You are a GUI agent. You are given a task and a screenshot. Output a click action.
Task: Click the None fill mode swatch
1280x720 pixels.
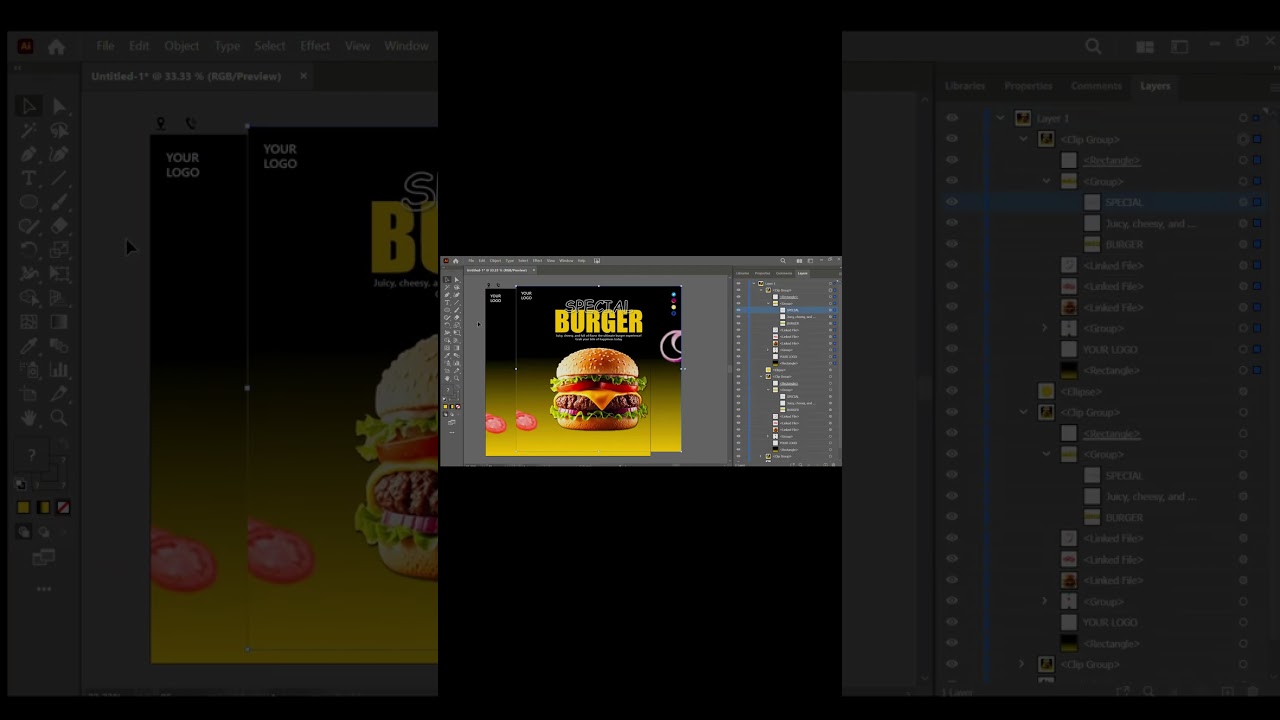(63, 508)
